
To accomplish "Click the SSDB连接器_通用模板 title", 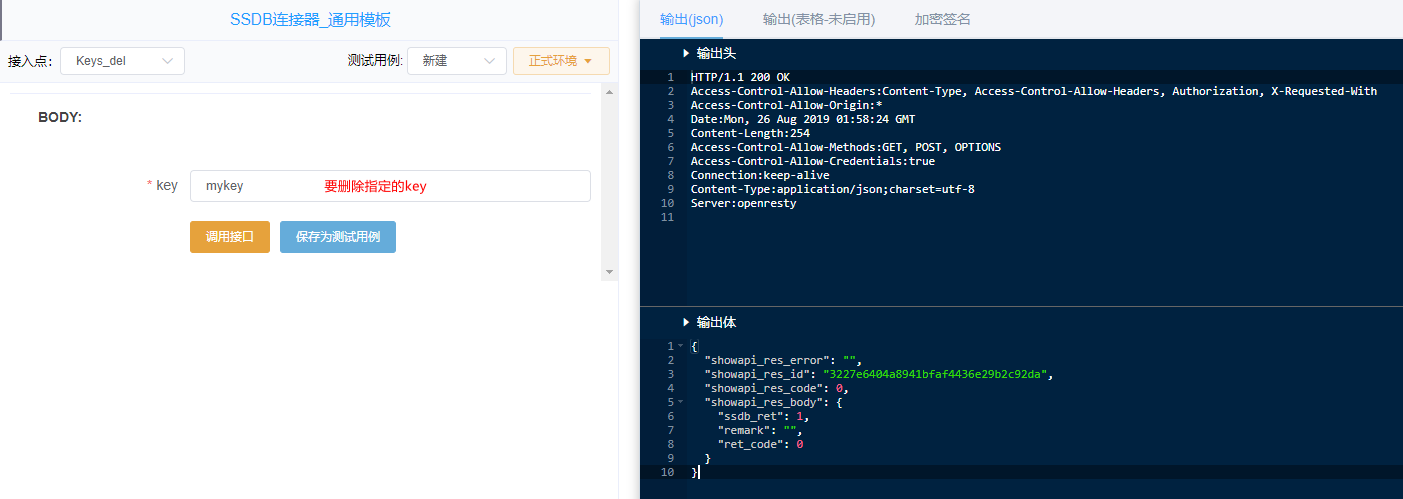I will click(x=311, y=19).
